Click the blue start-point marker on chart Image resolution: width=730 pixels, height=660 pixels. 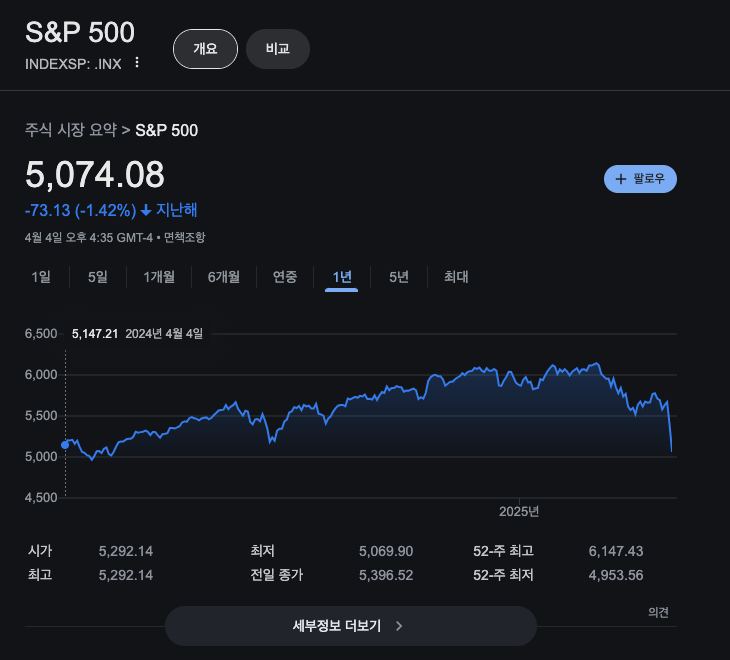(x=65, y=444)
